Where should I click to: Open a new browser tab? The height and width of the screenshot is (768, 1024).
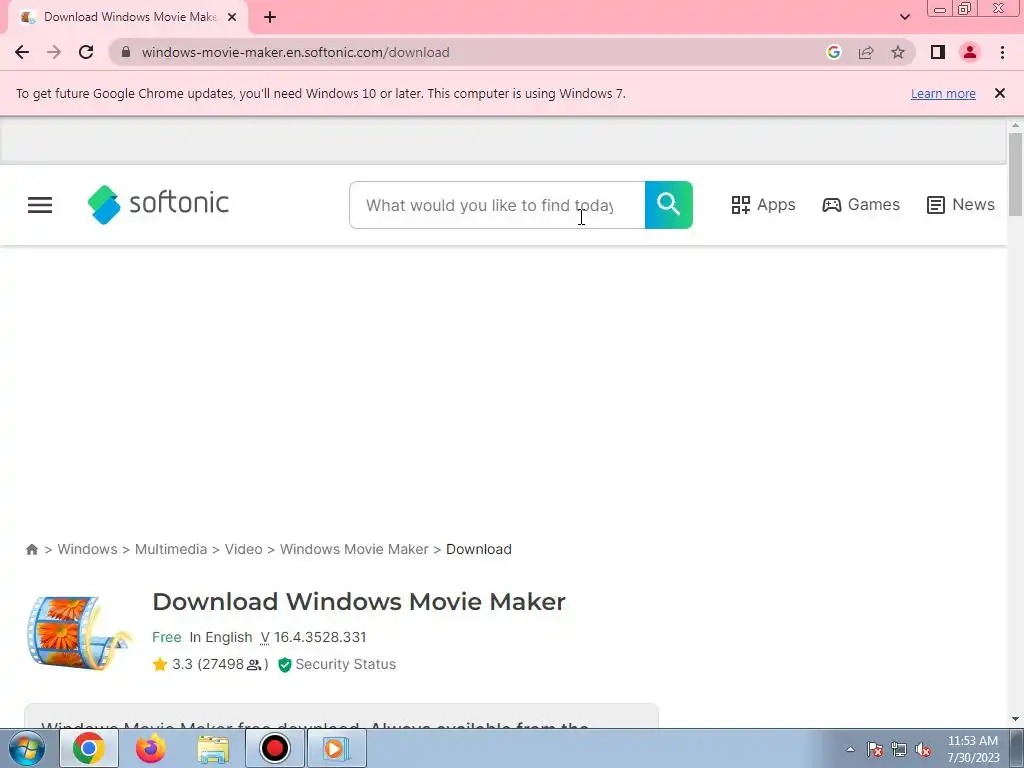tap(270, 18)
